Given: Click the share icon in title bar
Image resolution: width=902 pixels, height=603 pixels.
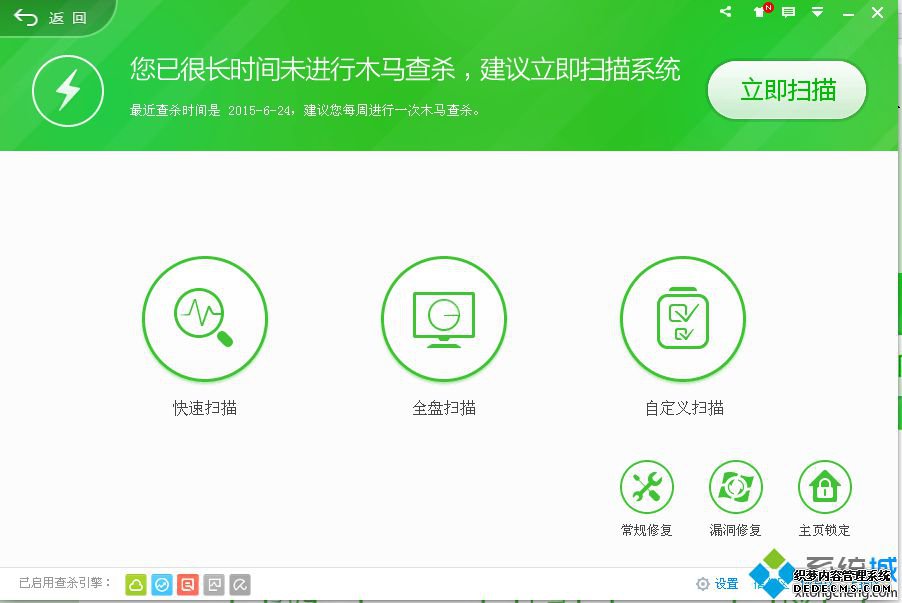Looking at the screenshot, I should pyautogui.click(x=726, y=12).
